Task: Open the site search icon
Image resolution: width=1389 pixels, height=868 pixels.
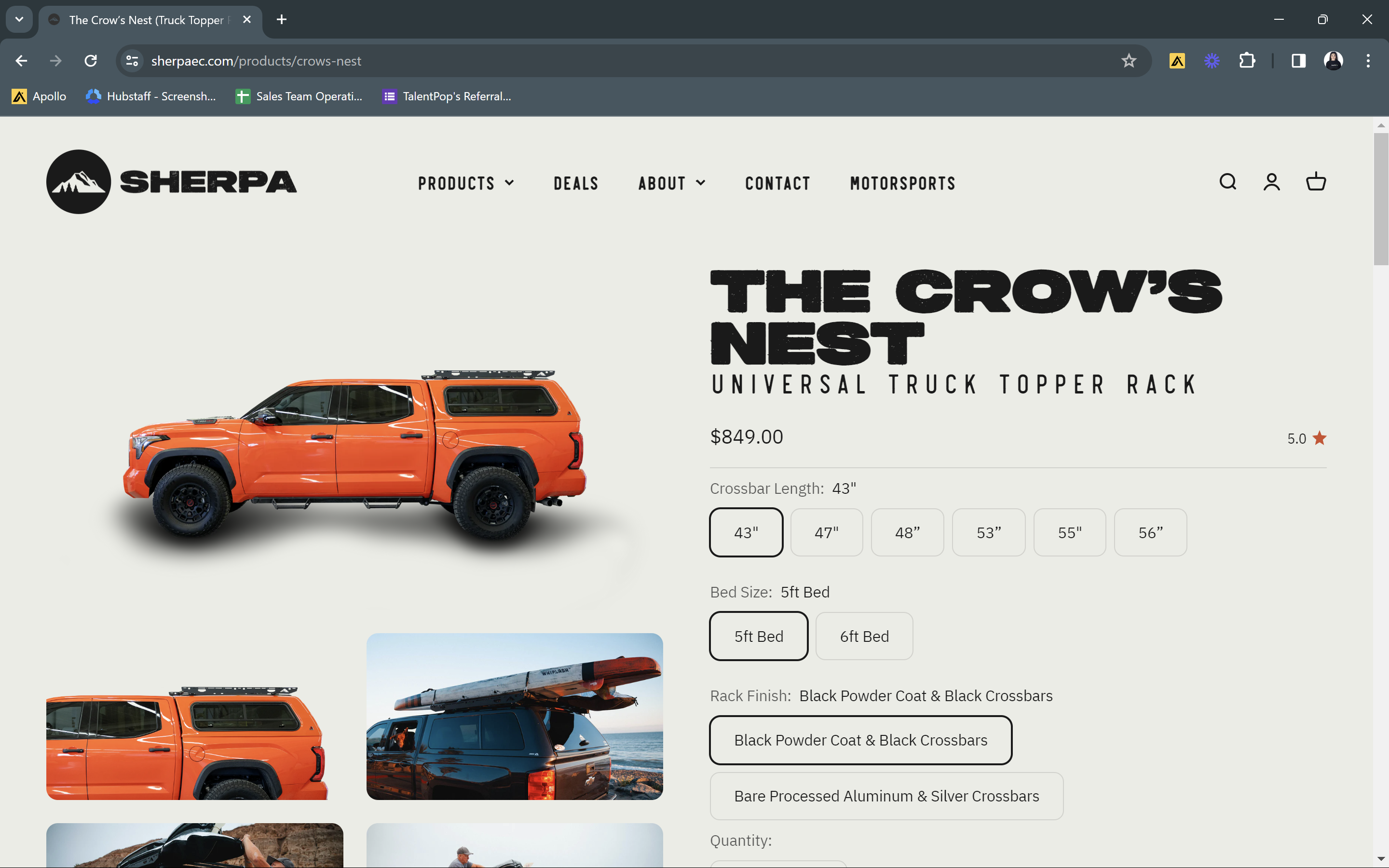Action: [1228, 182]
